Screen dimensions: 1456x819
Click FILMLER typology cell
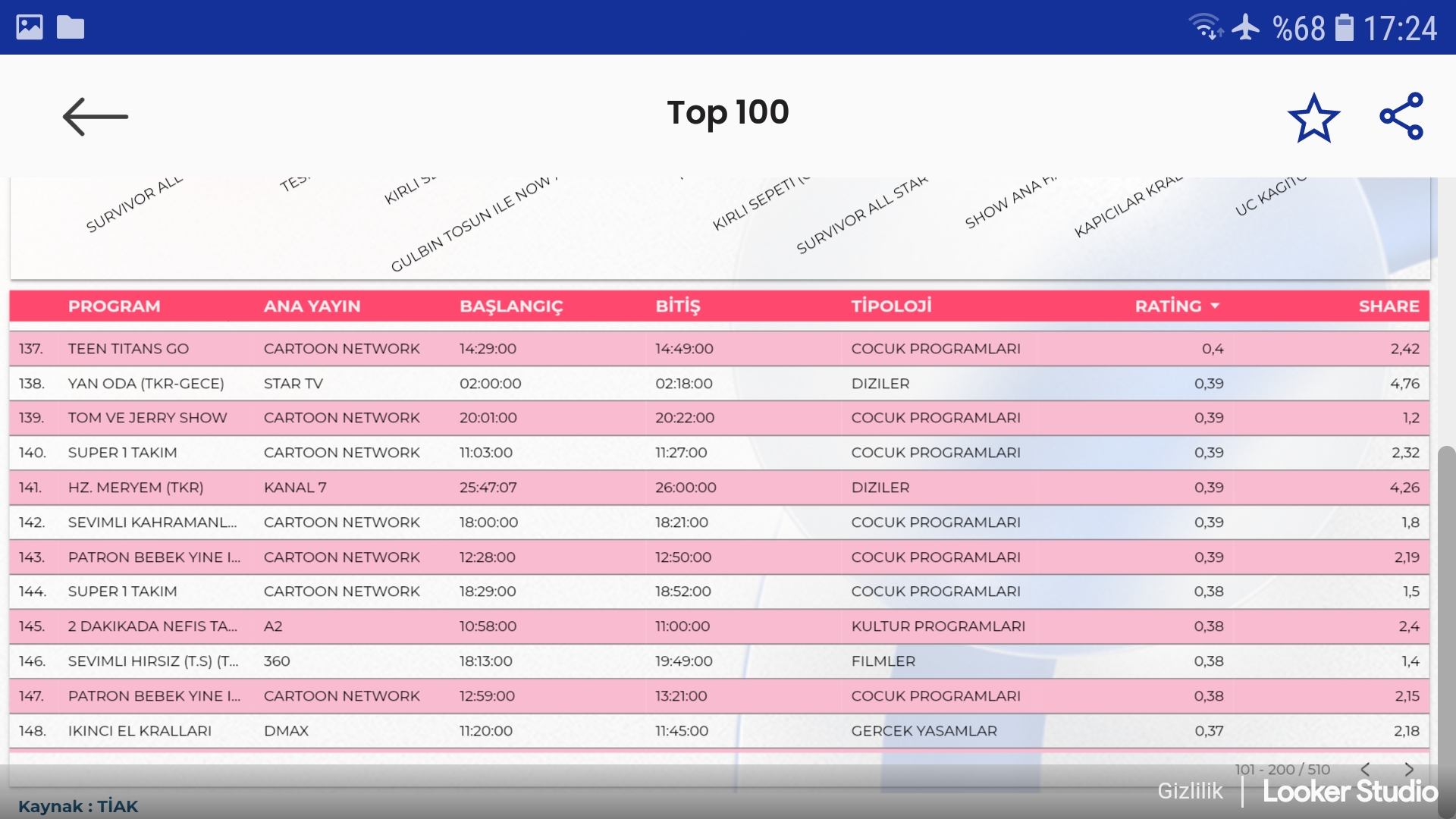coord(883,661)
